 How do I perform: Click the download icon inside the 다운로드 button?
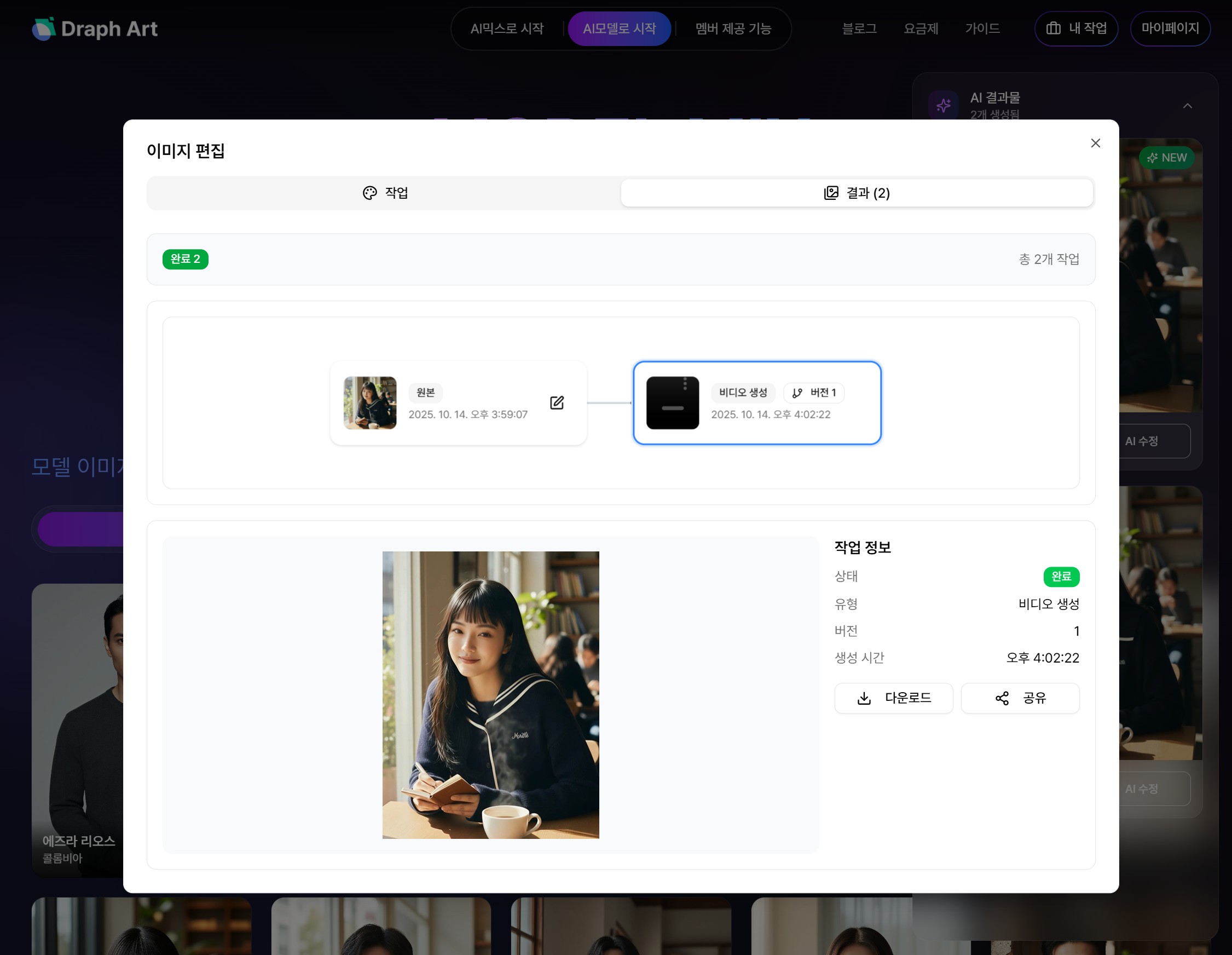[x=863, y=698]
